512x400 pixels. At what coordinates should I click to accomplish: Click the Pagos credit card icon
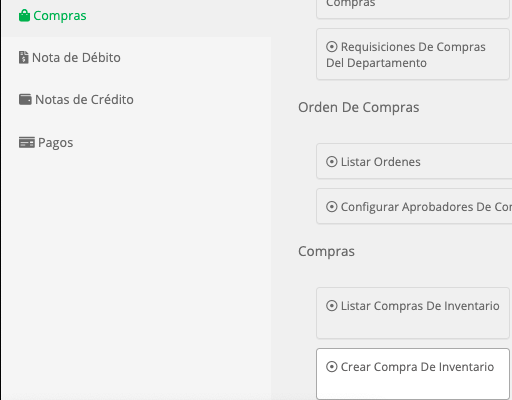click(27, 142)
